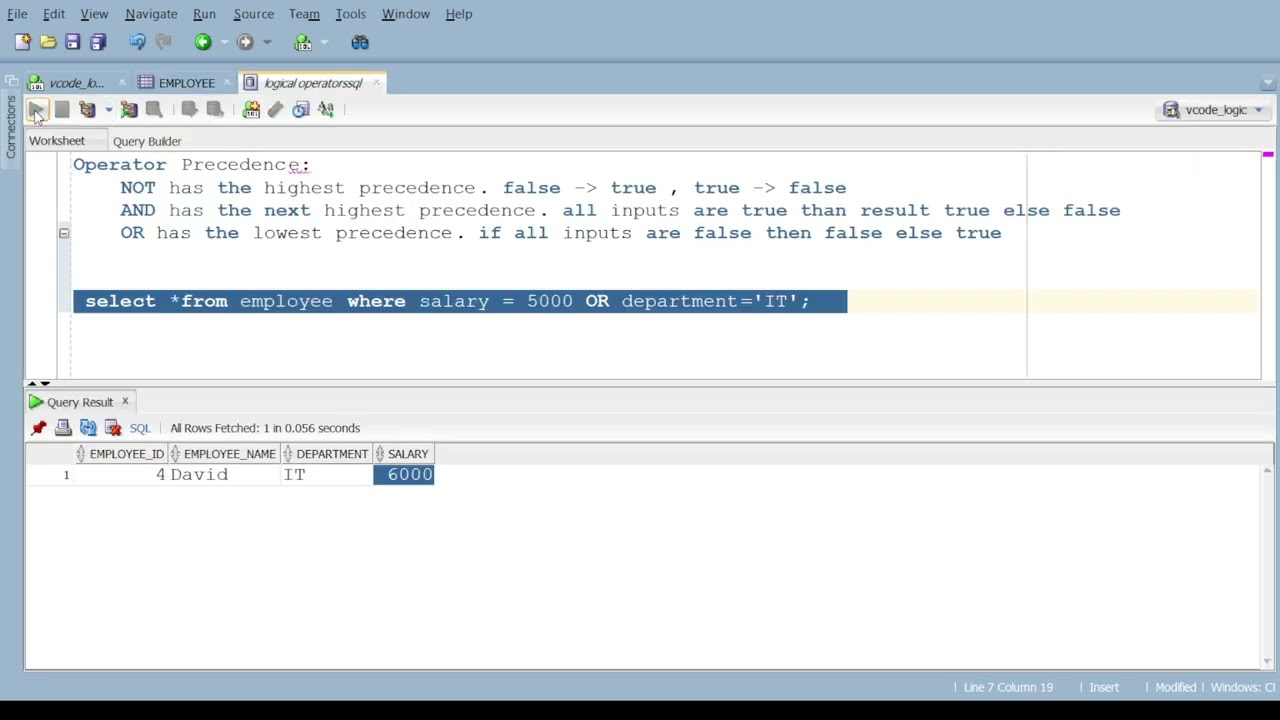This screenshot has height=720, width=1280.
Task: Open the Run menu
Action: (204, 14)
